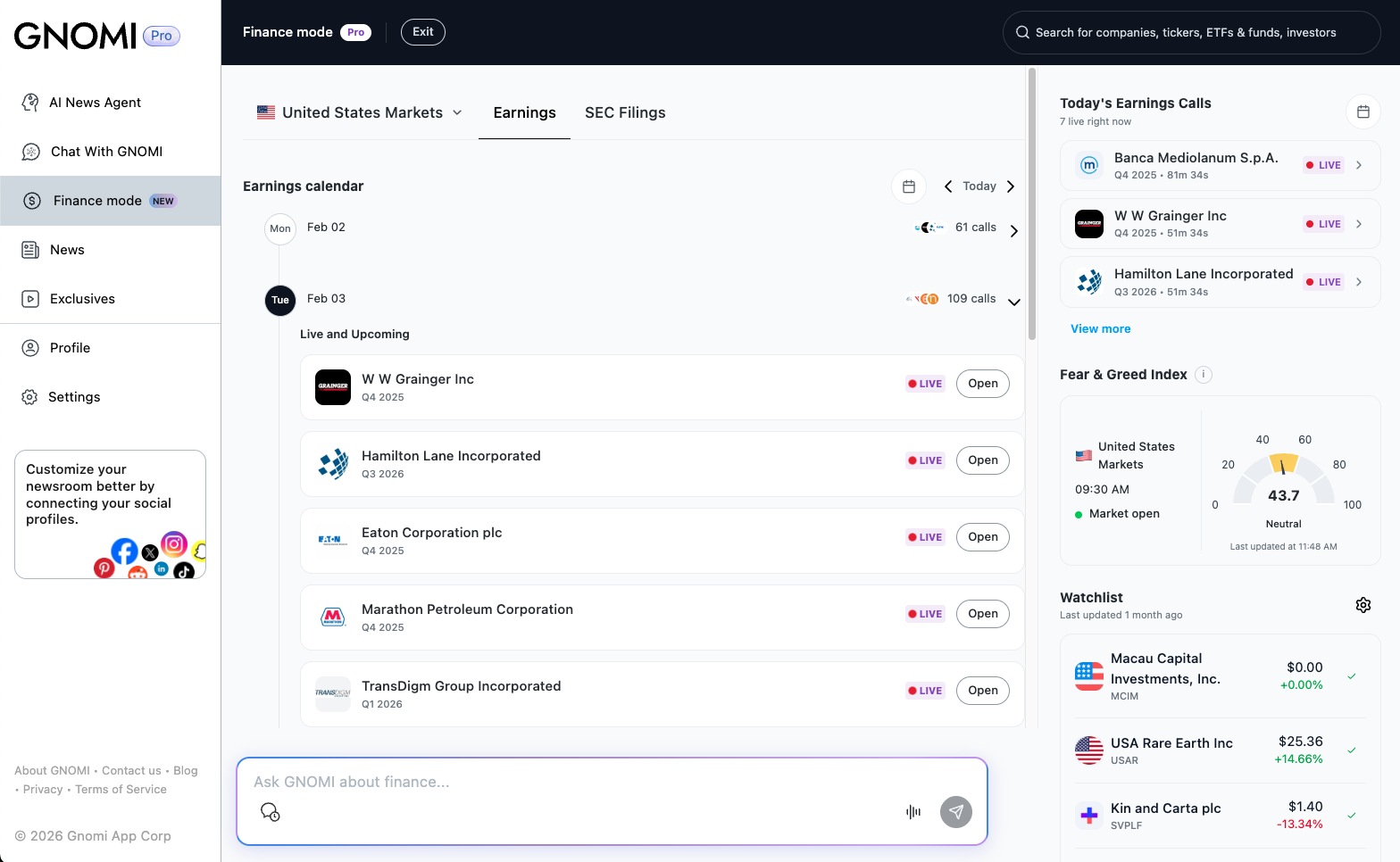
Task: Toggle USA Rare Earth watchlist checkmark
Action: pos(1351,750)
